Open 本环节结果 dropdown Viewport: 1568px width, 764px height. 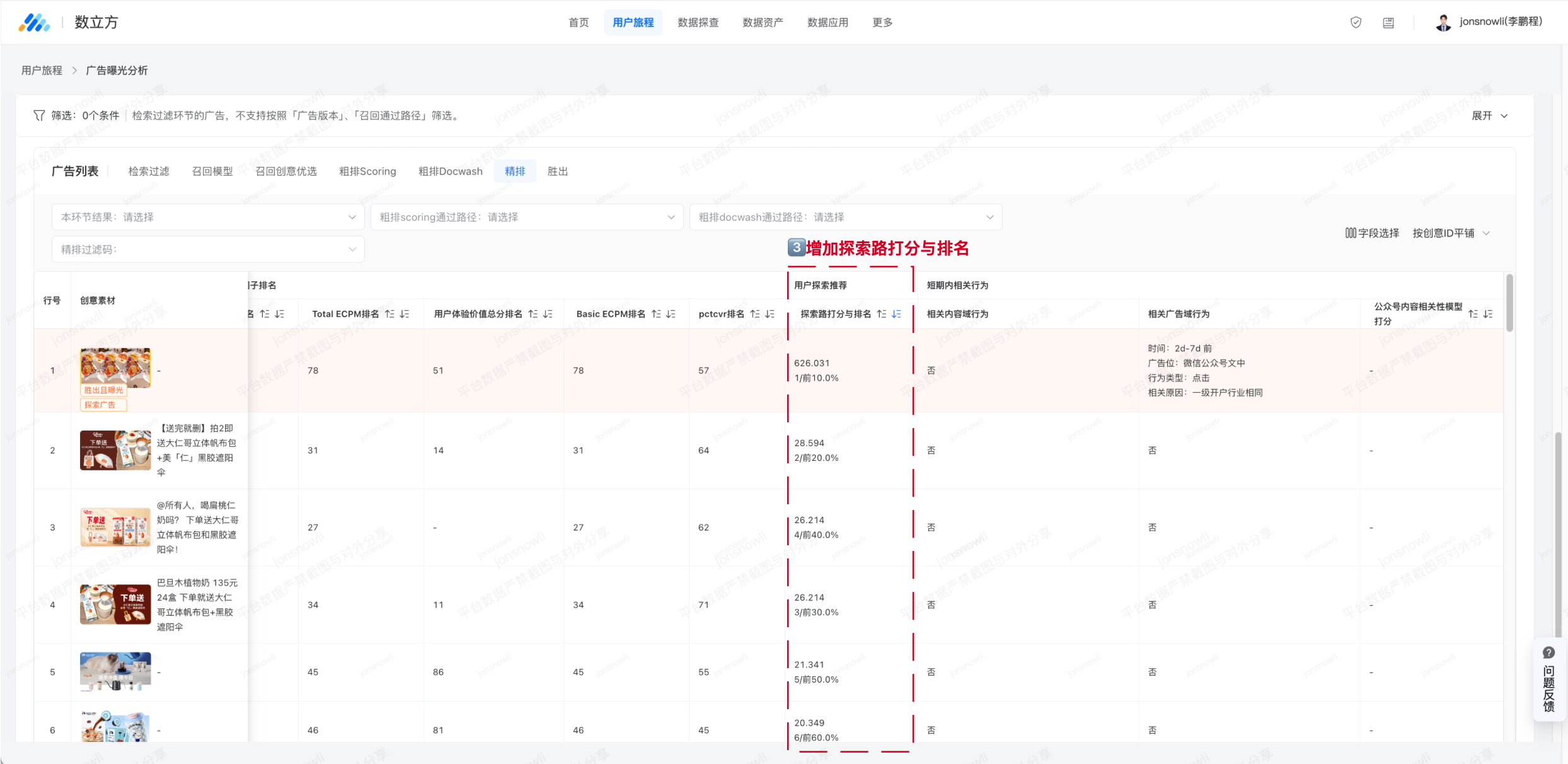tap(208, 217)
